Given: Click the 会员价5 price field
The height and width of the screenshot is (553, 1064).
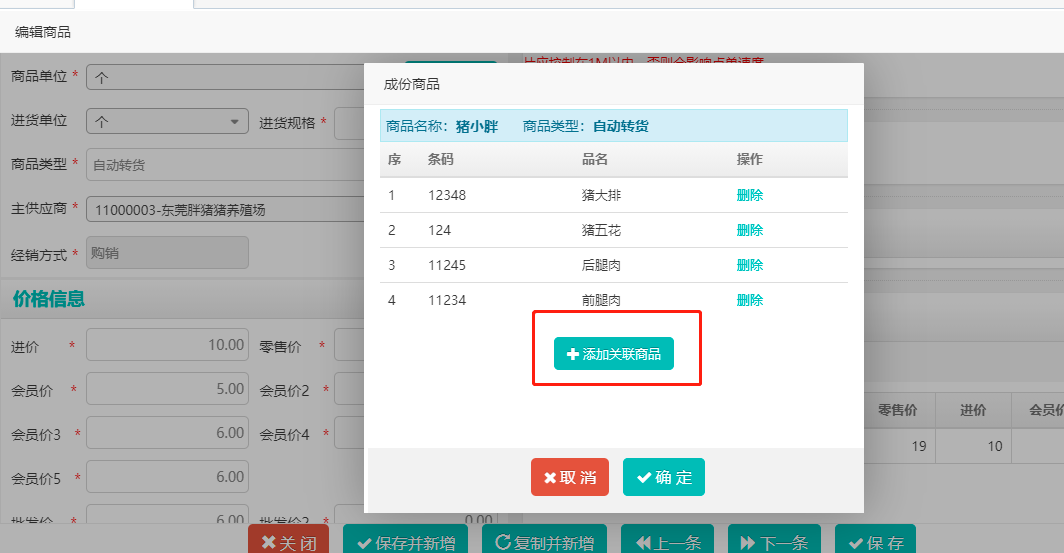Looking at the screenshot, I should tap(167, 478).
